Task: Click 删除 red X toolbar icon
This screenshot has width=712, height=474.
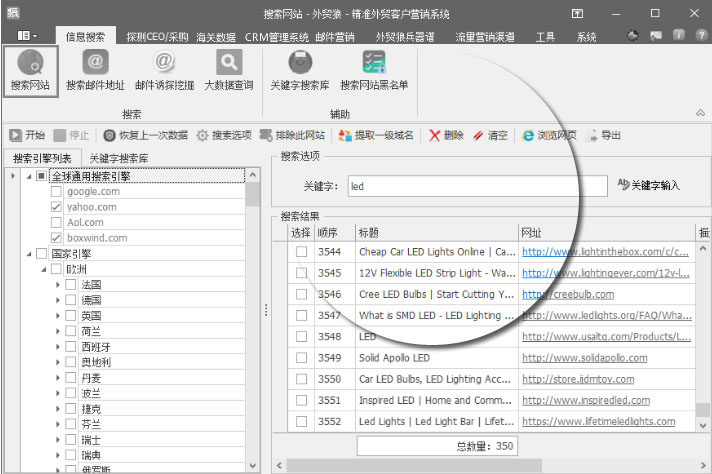Action: pyautogui.click(x=446, y=135)
